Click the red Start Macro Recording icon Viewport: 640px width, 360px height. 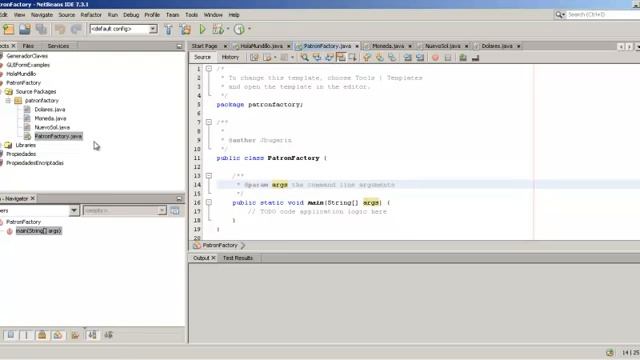coord(435,58)
